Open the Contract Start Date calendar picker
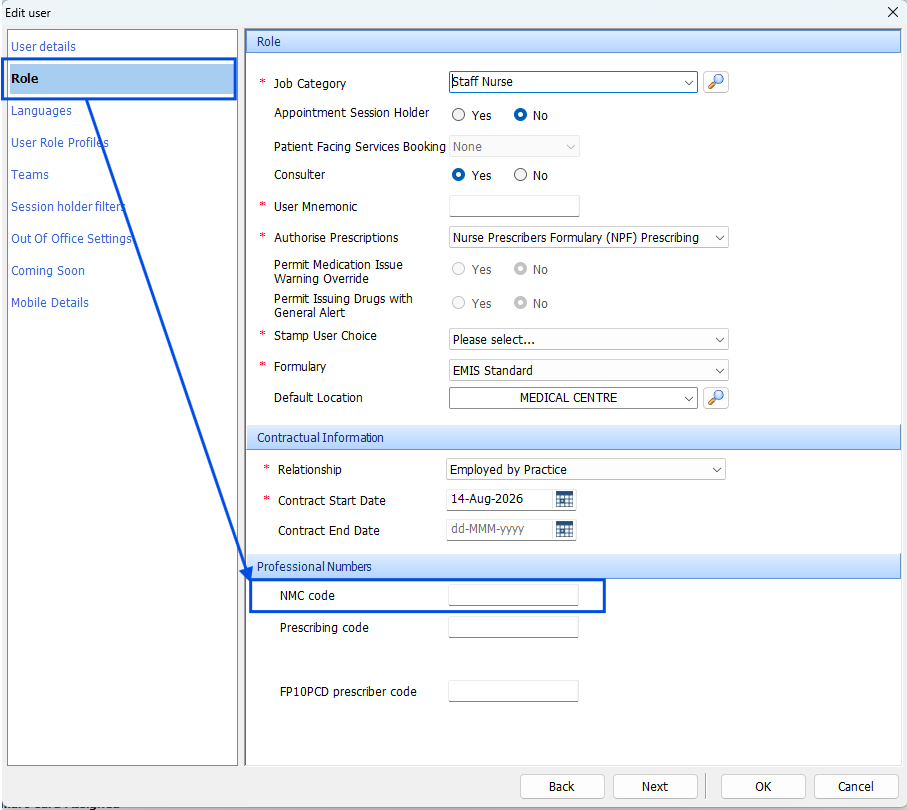This screenshot has width=907, height=810. (x=564, y=499)
